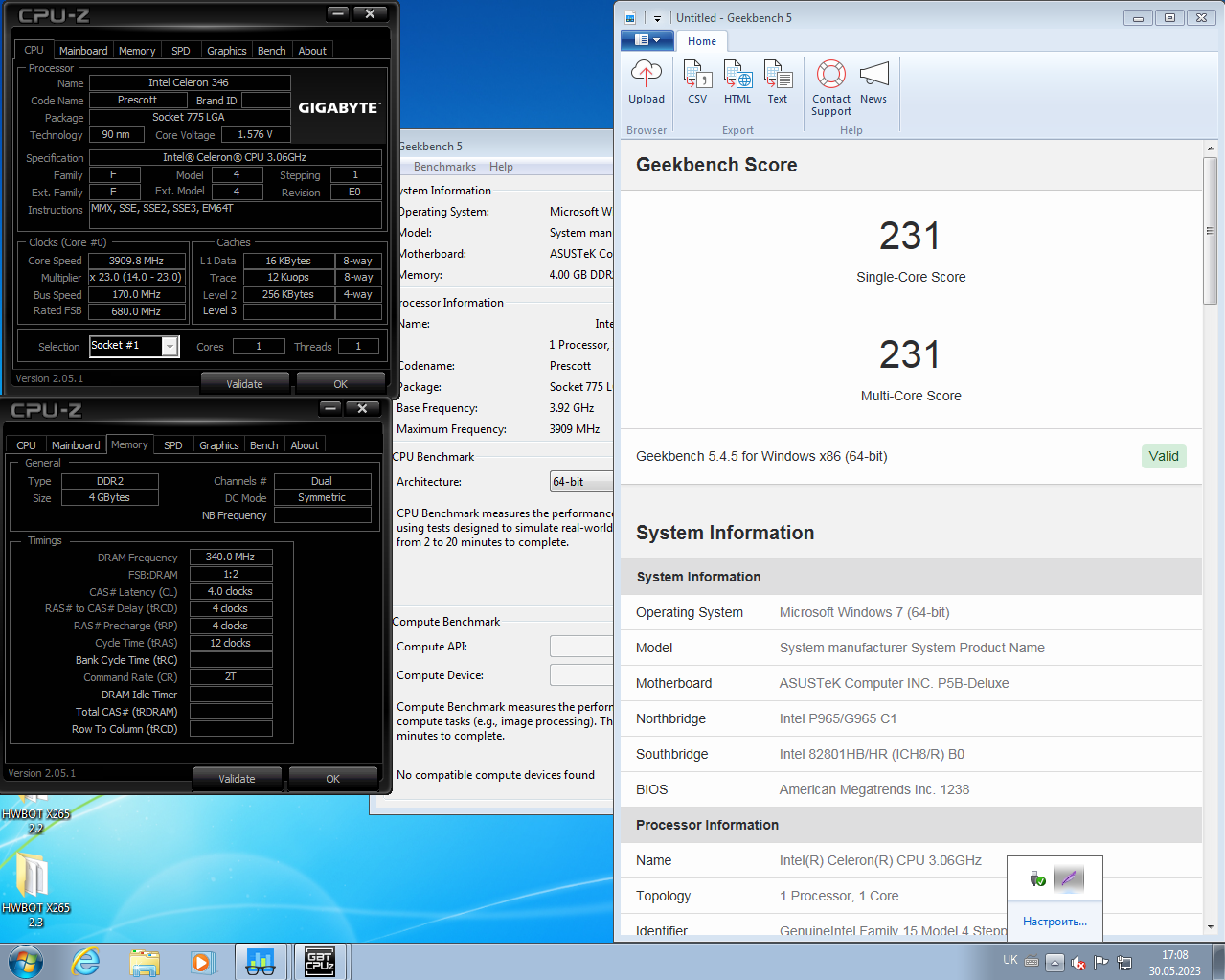Select the Home ribbon tab
Image resolution: width=1225 pixels, height=980 pixels.
click(702, 41)
